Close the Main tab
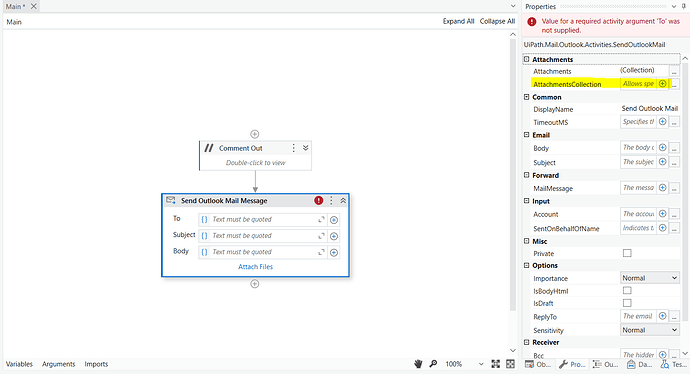Viewport: 690px width, 374px height. click(33, 6)
